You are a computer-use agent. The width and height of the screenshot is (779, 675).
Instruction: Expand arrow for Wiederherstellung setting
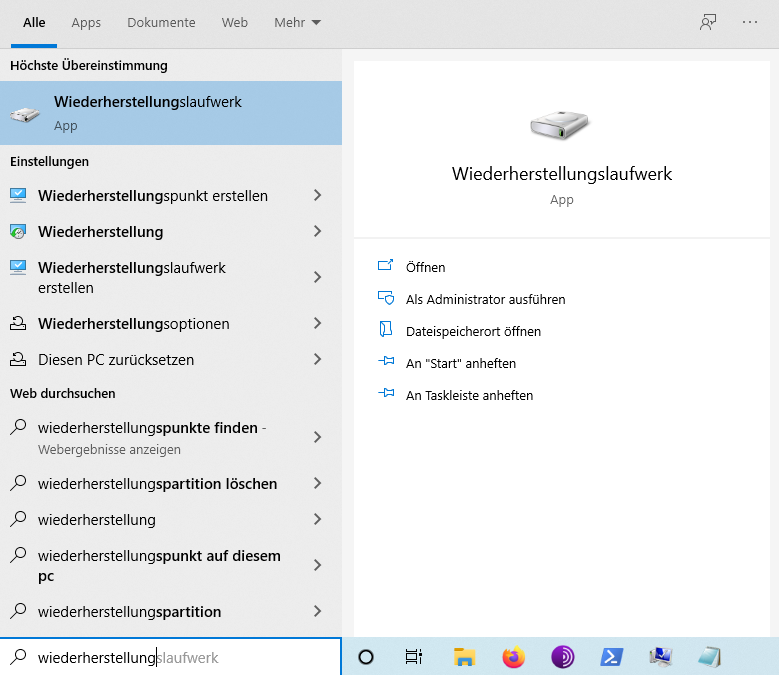pyautogui.click(x=317, y=231)
